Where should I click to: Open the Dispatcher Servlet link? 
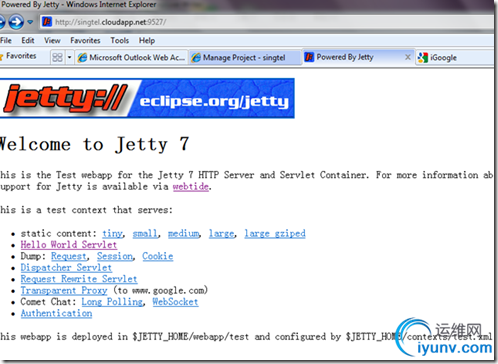66,267
